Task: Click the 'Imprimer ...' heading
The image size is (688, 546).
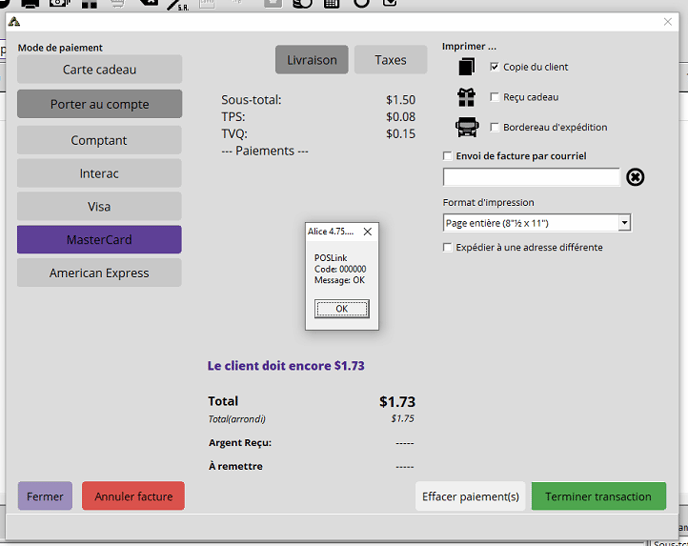Action: 469,47
